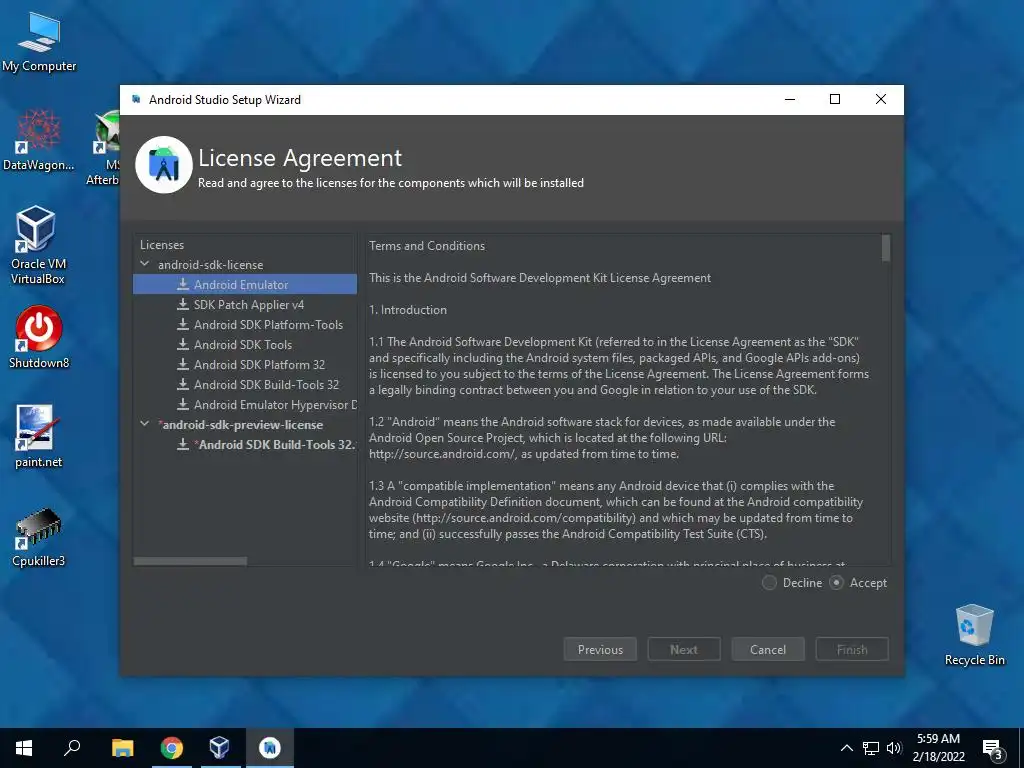Image resolution: width=1024 pixels, height=768 pixels.
Task: Open VirtualBox from the taskbar
Action: (220, 748)
